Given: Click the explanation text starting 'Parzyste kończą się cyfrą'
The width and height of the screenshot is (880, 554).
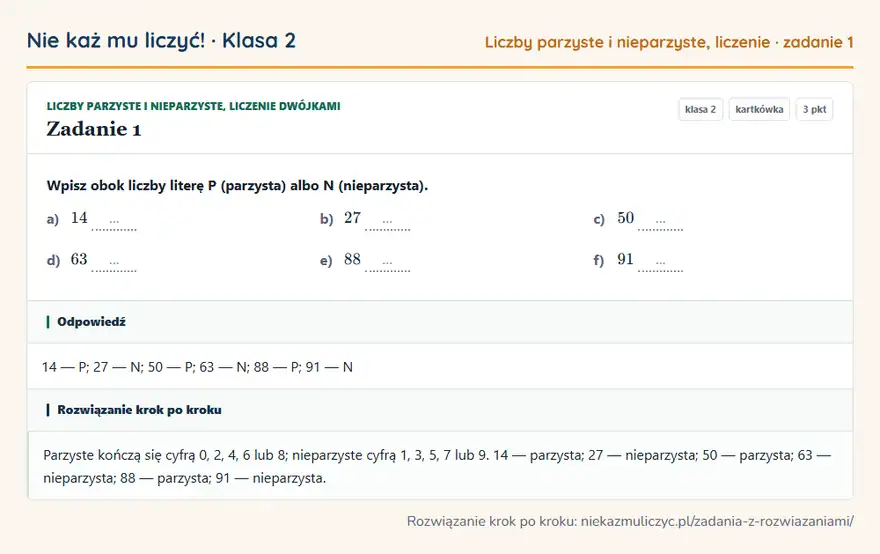Looking at the screenshot, I should pyautogui.click(x=437, y=466).
